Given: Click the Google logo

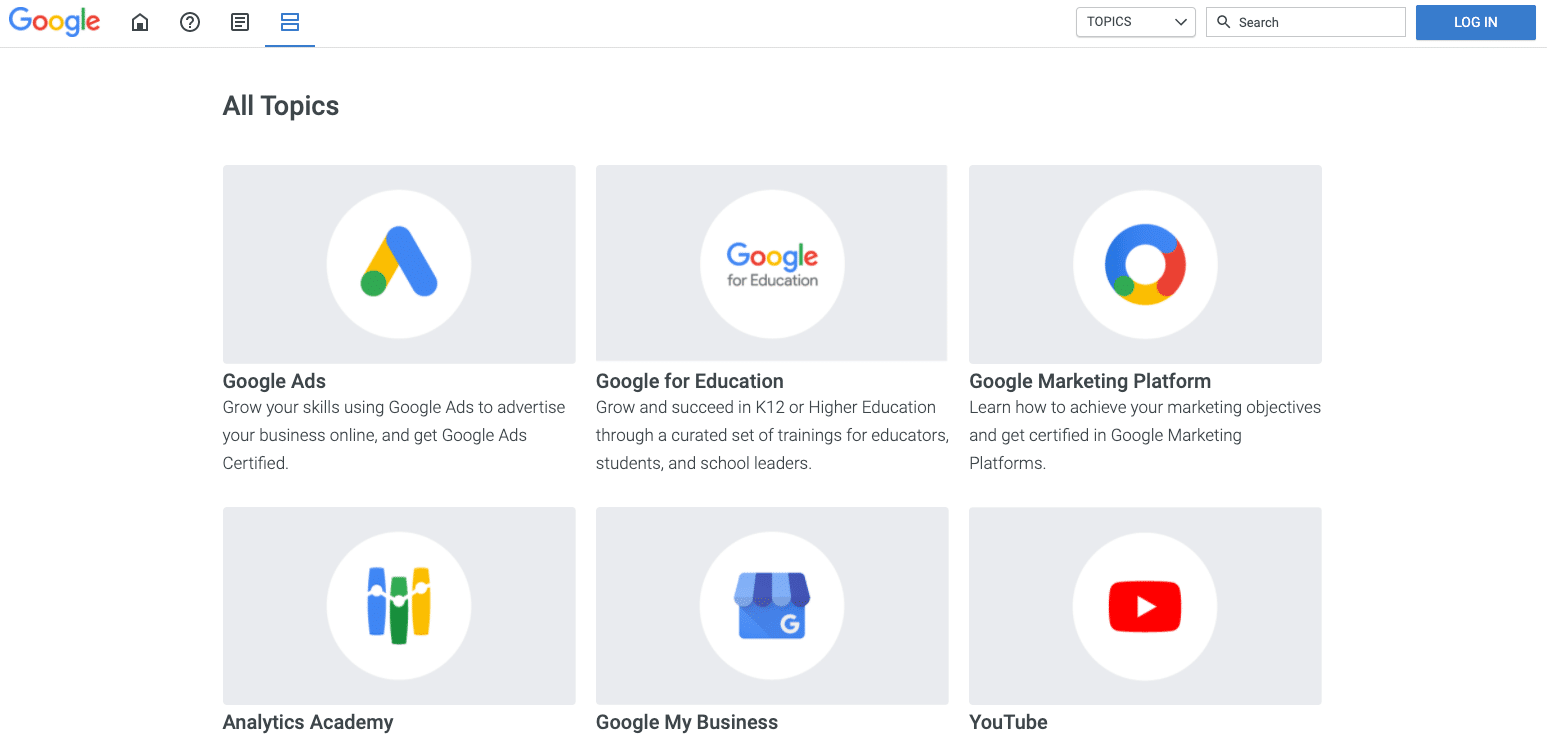Looking at the screenshot, I should point(55,22).
